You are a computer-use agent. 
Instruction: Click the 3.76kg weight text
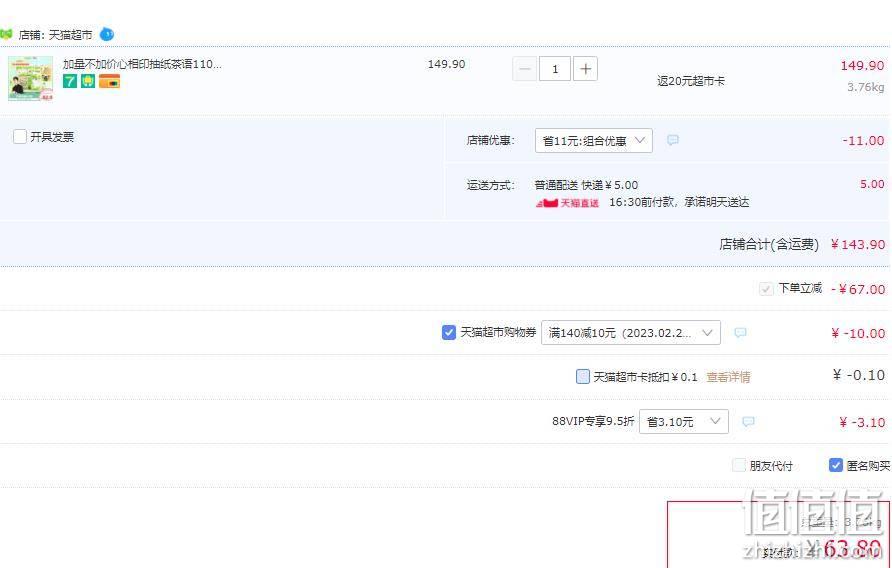865,87
